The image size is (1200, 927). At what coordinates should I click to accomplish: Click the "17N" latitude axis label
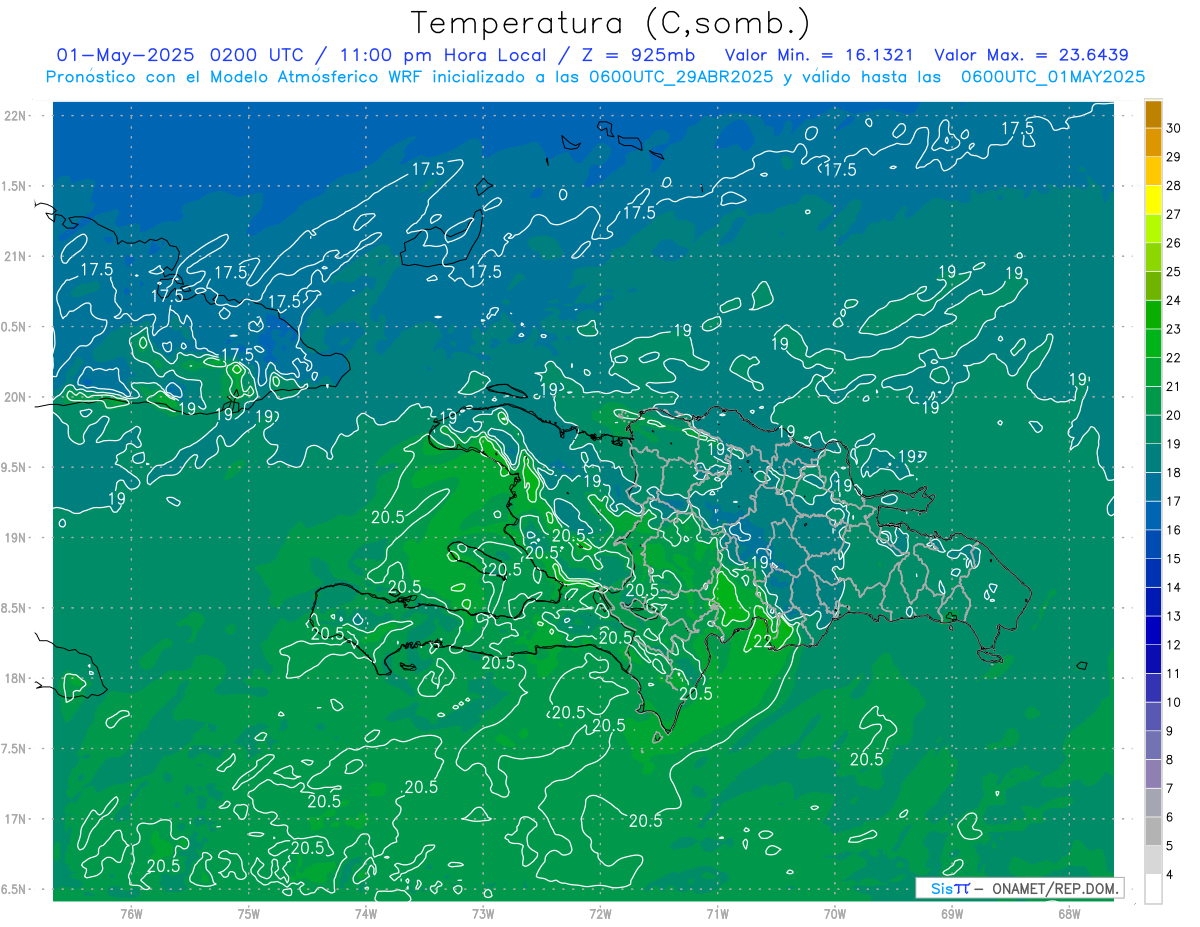[16, 819]
